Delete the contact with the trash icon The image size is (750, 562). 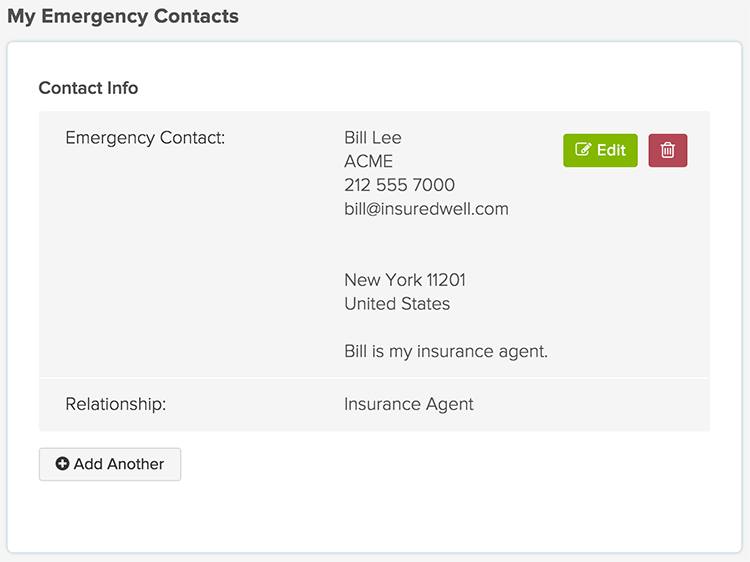coord(668,151)
